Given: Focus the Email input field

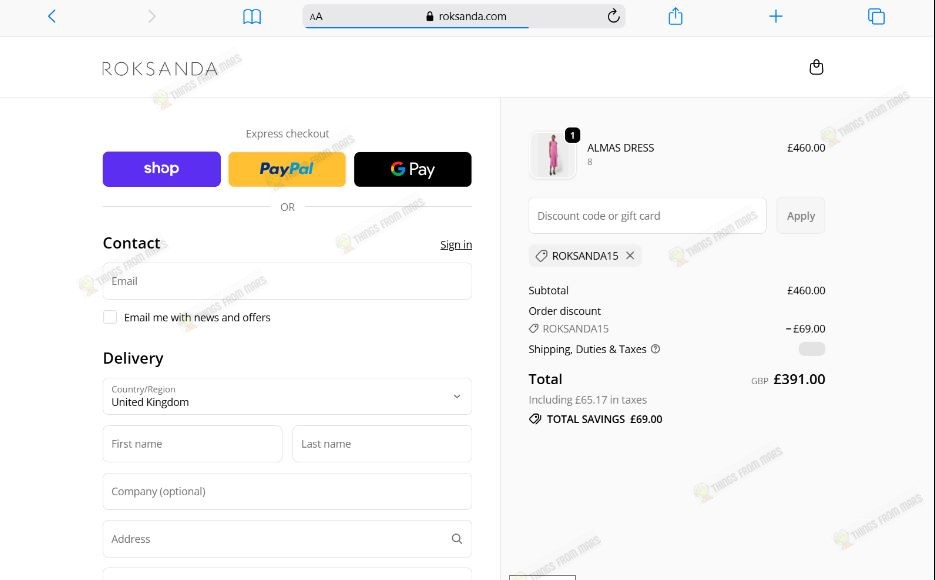Looking at the screenshot, I should (287, 281).
